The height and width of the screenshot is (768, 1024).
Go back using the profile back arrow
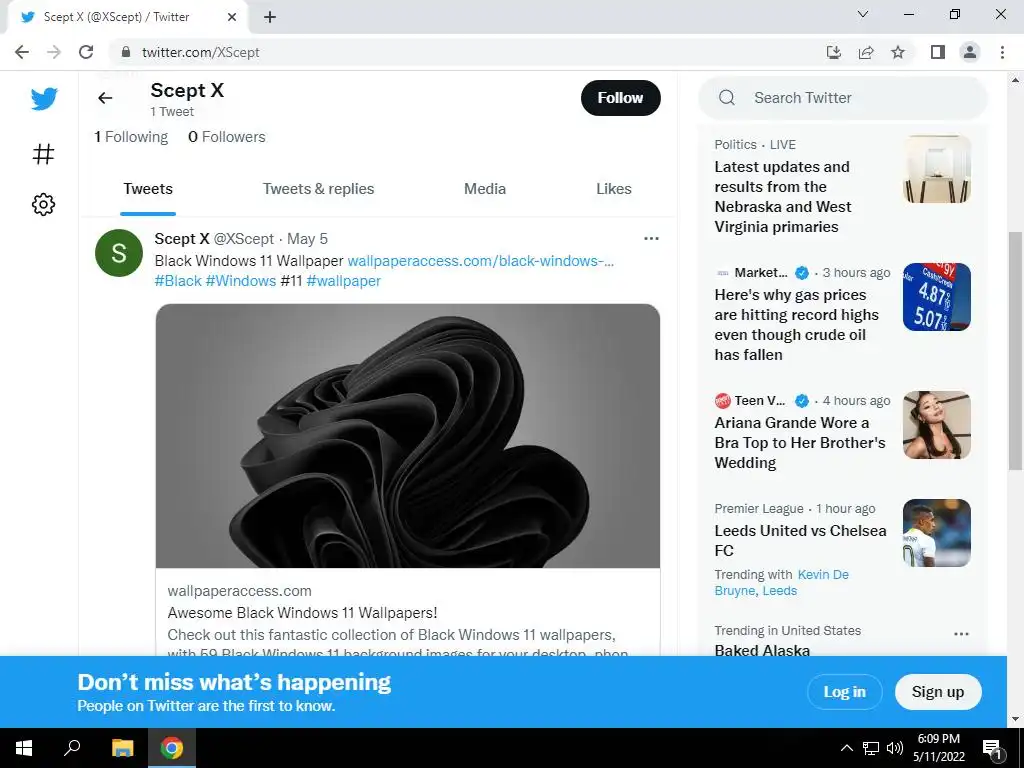(105, 98)
